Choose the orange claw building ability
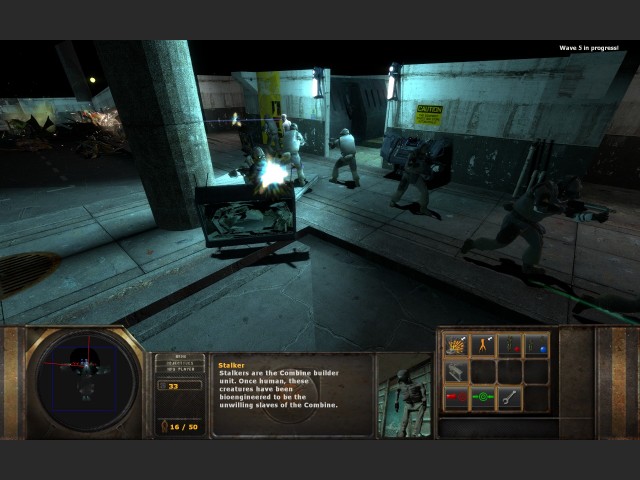The width and height of the screenshot is (640, 480). coord(483,345)
